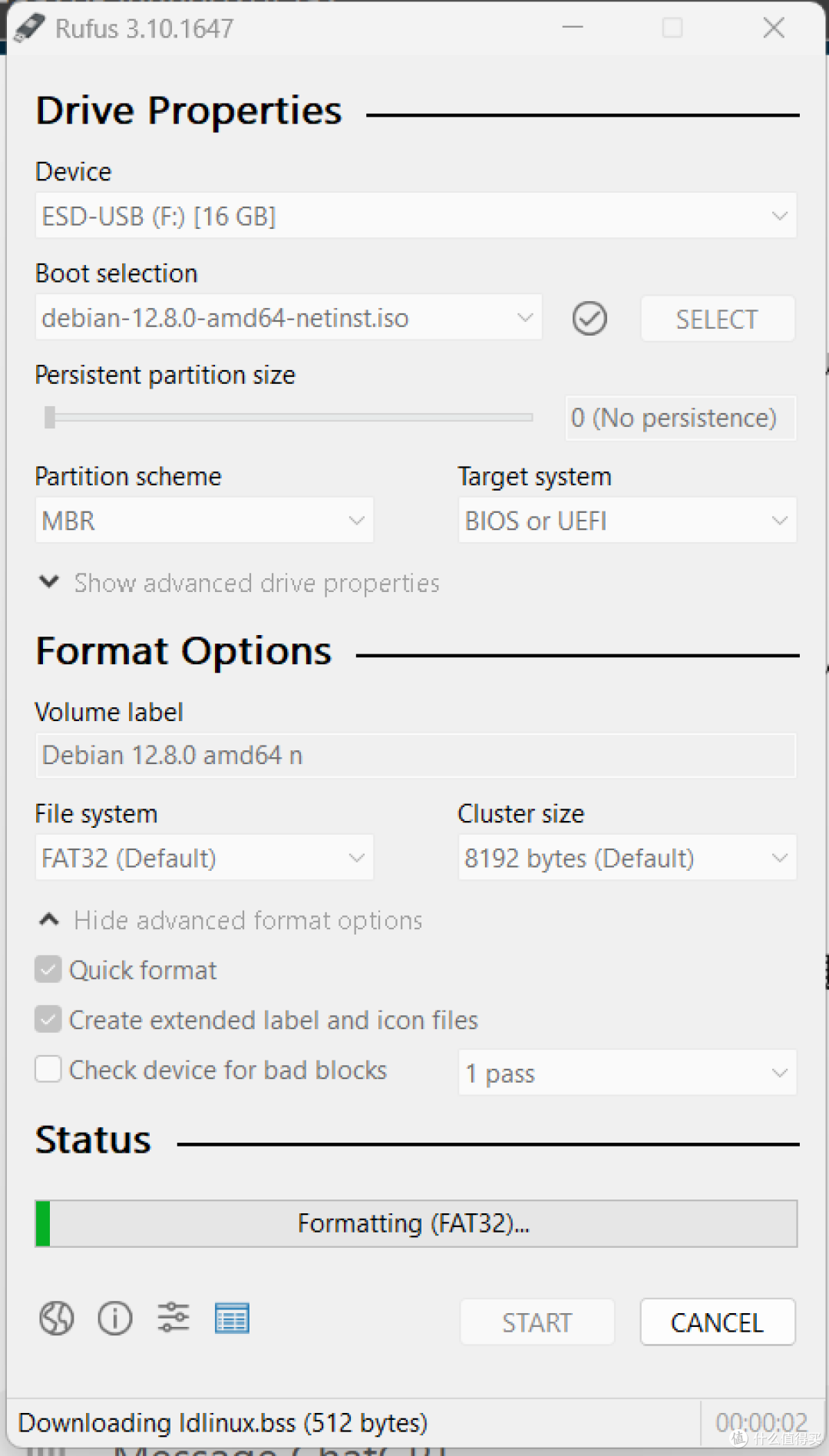Viewport: 829px width, 1456px height.
Task: Toggle Create extended label and icon files
Action: (x=48, y=1020)
